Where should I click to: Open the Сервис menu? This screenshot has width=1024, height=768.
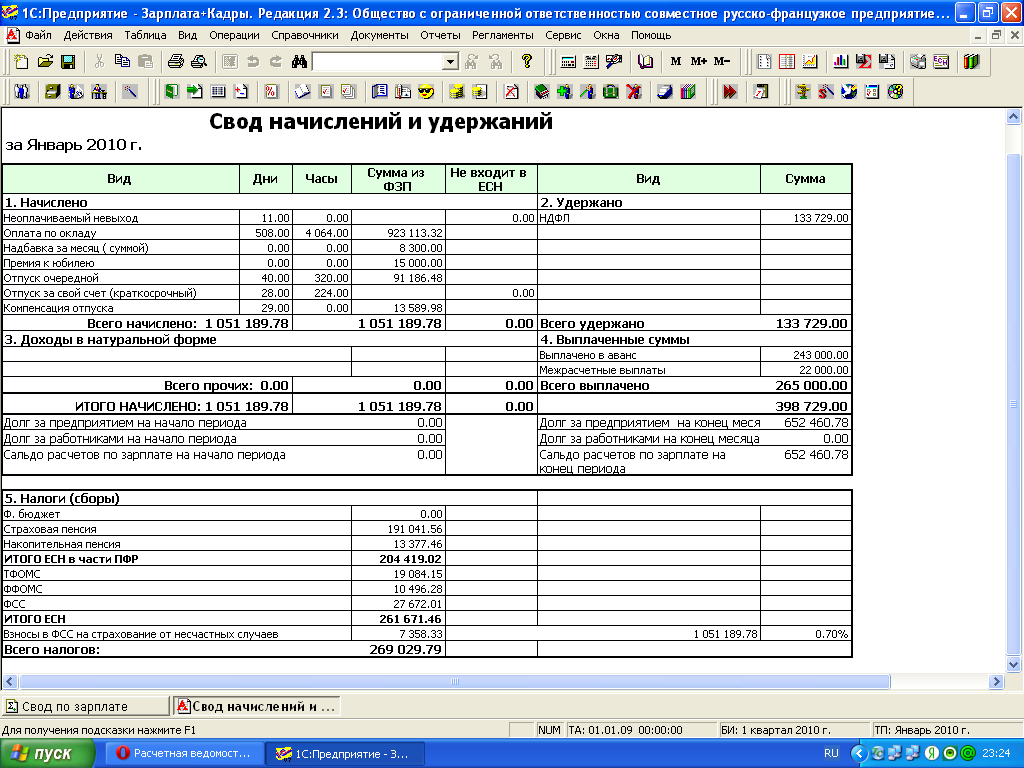563,35
